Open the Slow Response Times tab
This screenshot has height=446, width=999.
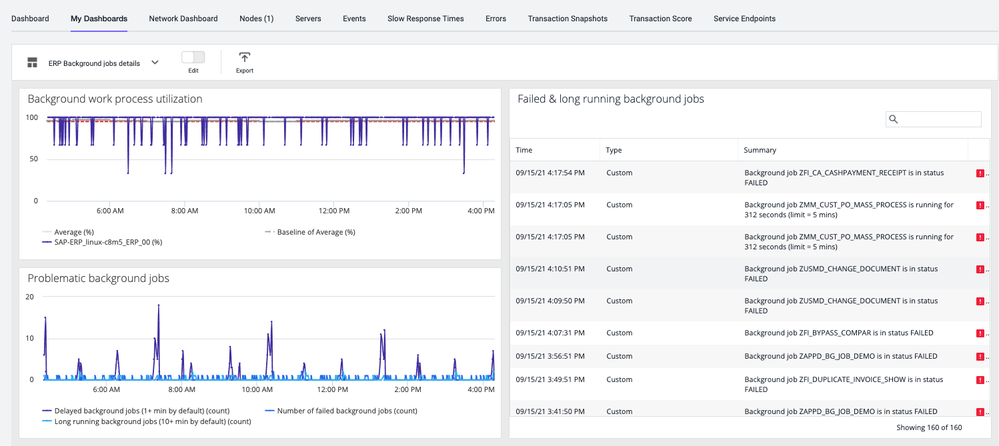tap(426, 18)
